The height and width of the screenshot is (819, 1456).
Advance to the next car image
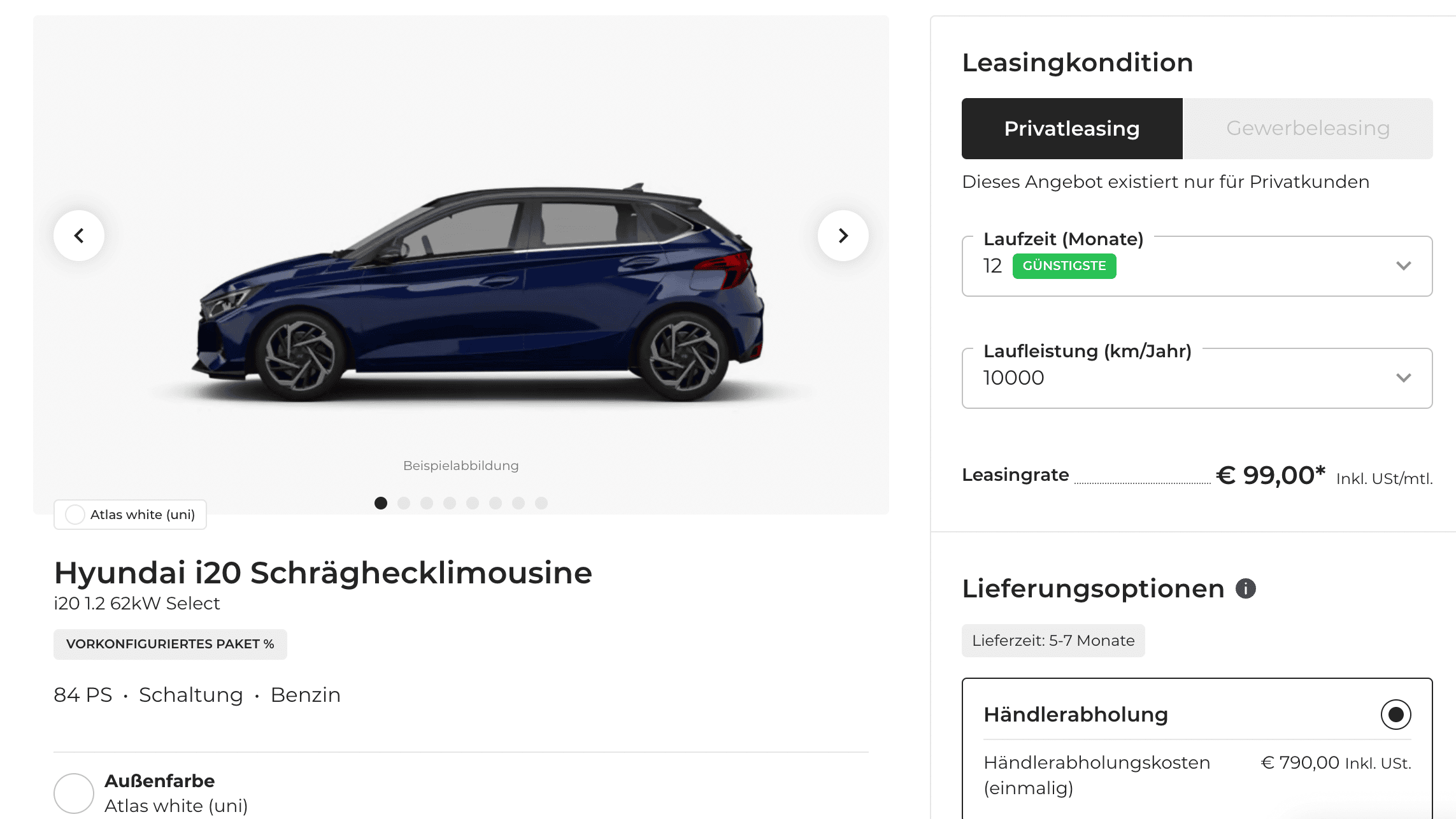pyautogui.click(x=843, y=236)
